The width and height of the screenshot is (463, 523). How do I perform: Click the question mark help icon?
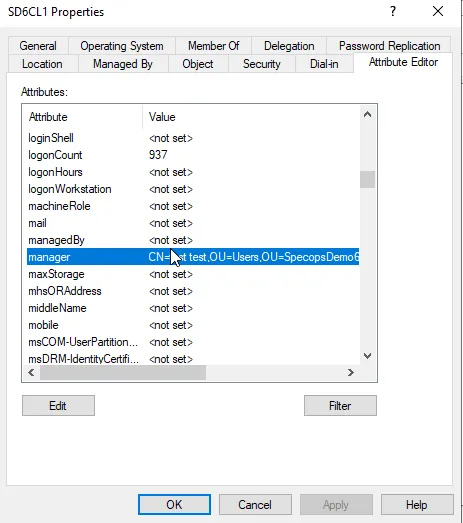click(x=393, y=11)
